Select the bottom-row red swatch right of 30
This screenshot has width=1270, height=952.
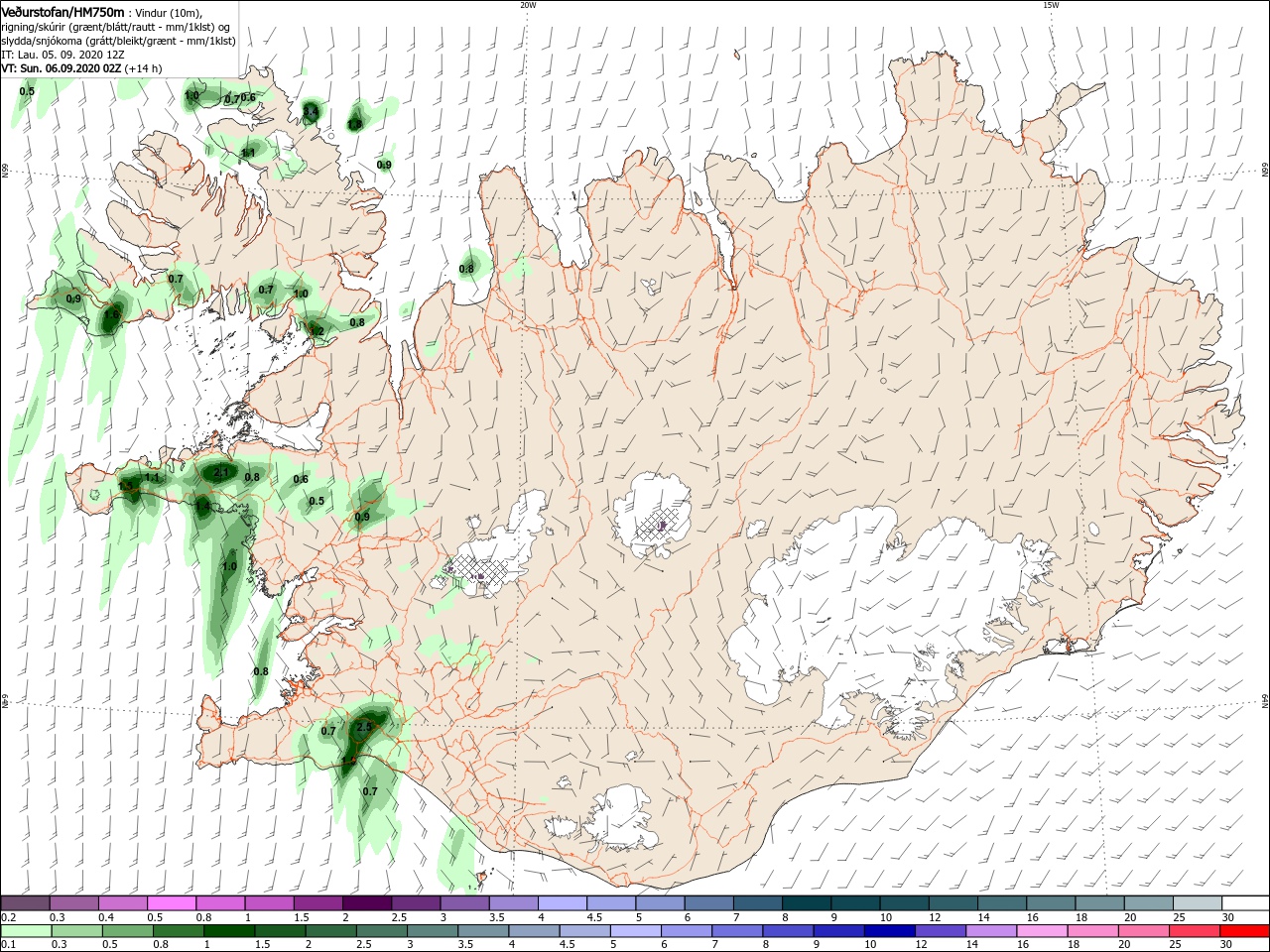(1244, 931)
